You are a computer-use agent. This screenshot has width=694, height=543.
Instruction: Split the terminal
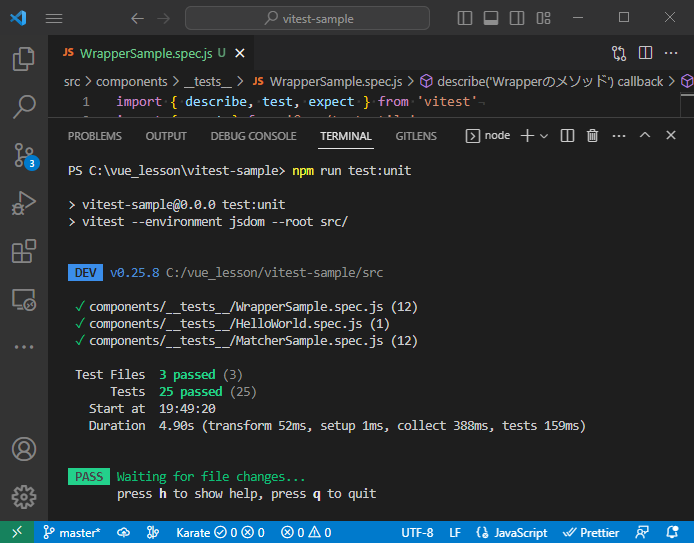pos(567,136)
